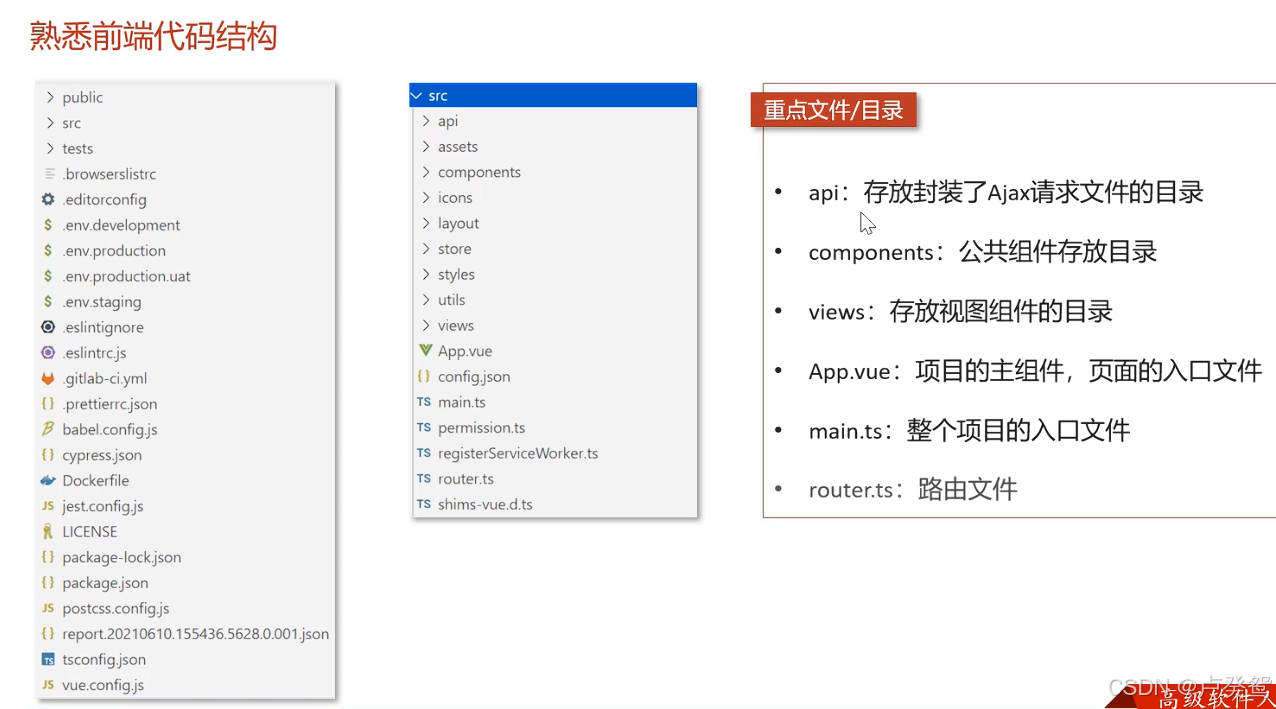Expand the store folder chevron
1276x709 pixels.
(x=426, y=249)
